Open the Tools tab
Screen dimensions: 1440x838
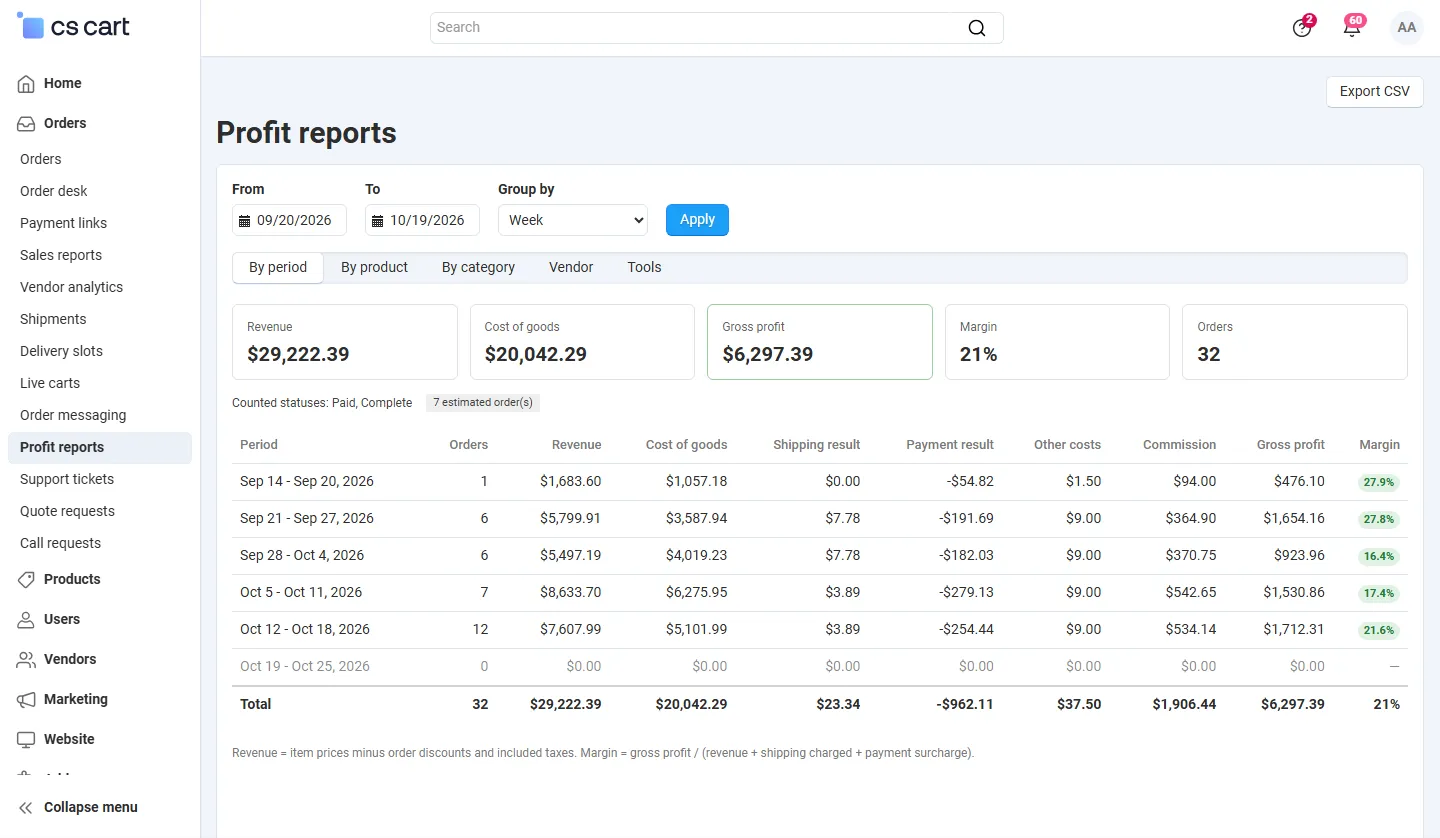point(644,268)
